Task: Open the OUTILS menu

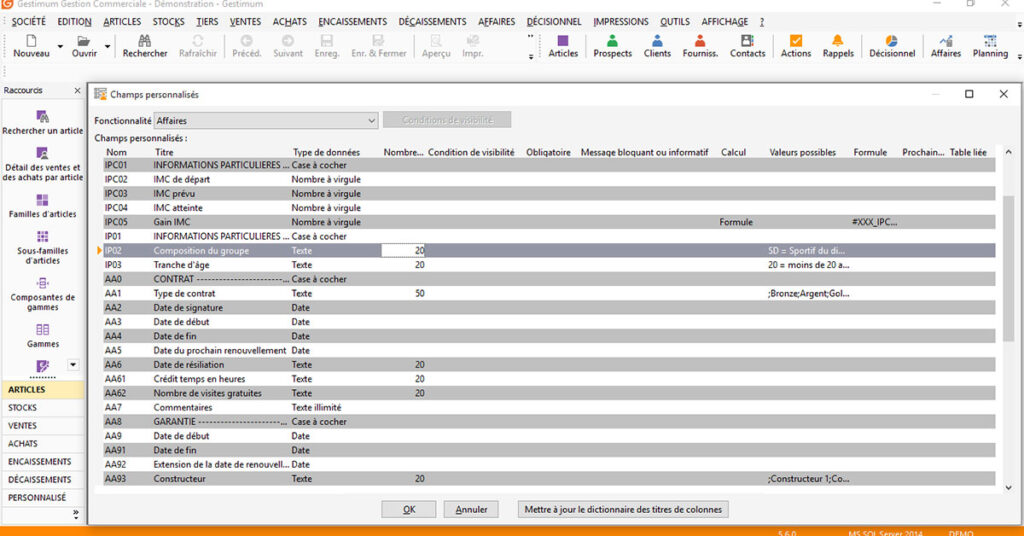Action: 674,22
